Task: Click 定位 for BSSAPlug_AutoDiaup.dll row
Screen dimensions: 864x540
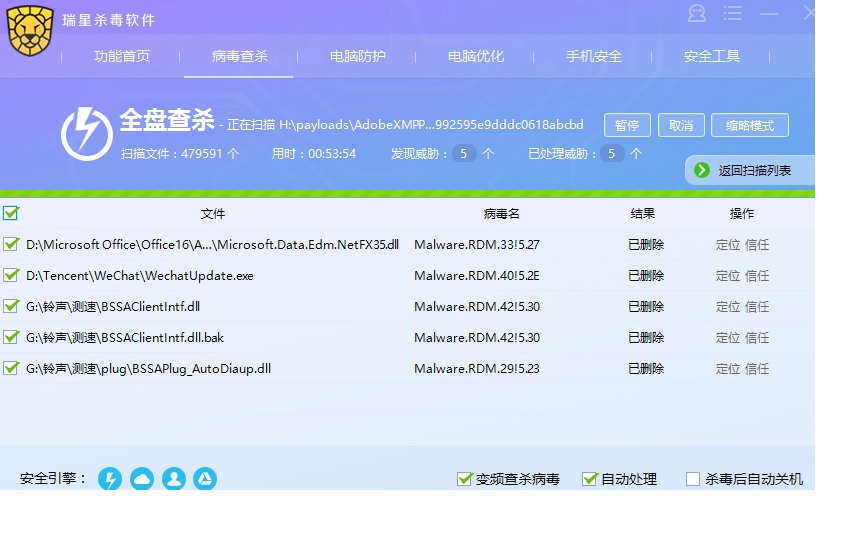Action: click(727, 369)
